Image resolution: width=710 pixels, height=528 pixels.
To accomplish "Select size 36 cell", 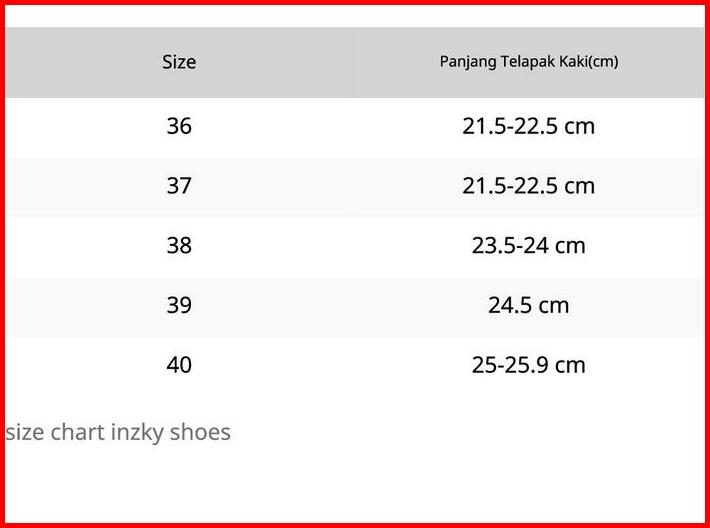I will coord(179,127).
